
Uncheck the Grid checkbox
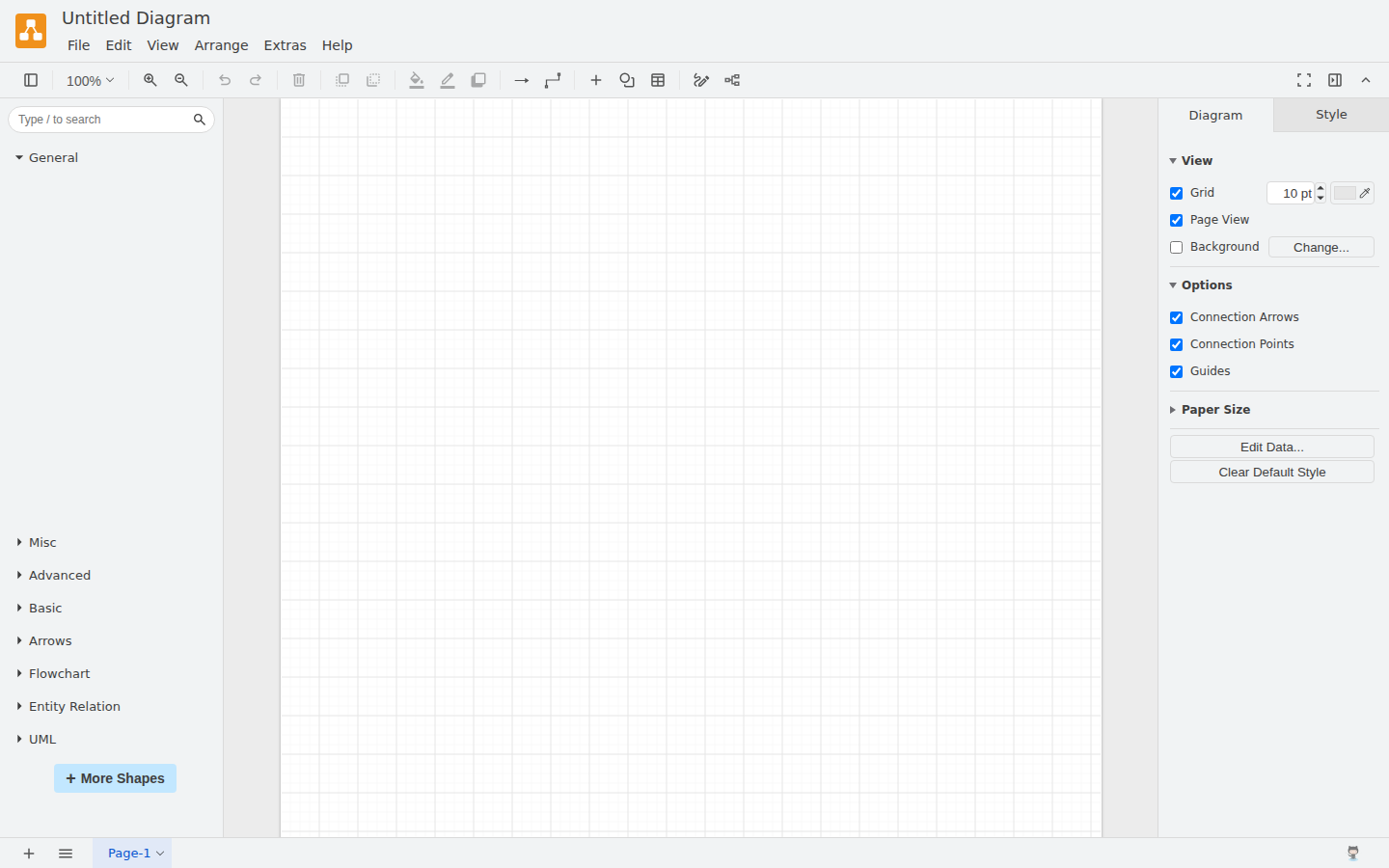tap(1176, 193)
